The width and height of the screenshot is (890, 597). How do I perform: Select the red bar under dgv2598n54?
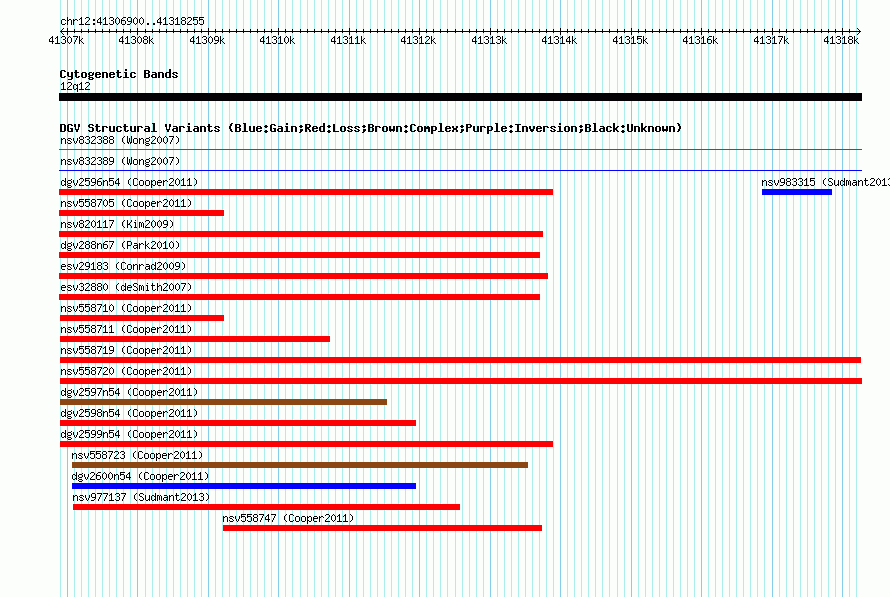tap(237, 423)
